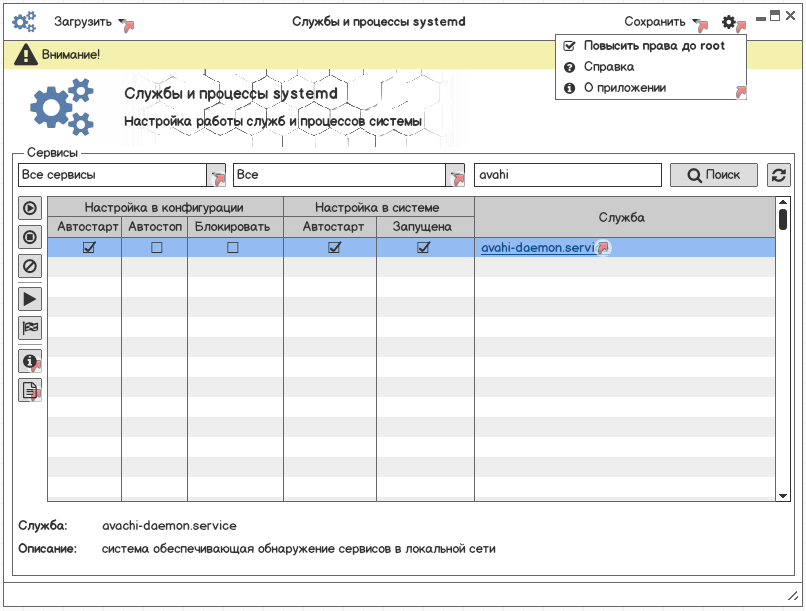Image resolution: width=806 pixels, height=611 pixels.
Task: Open the gear settings menu icon
Action: pyautogui.click(x=730, y=21)
